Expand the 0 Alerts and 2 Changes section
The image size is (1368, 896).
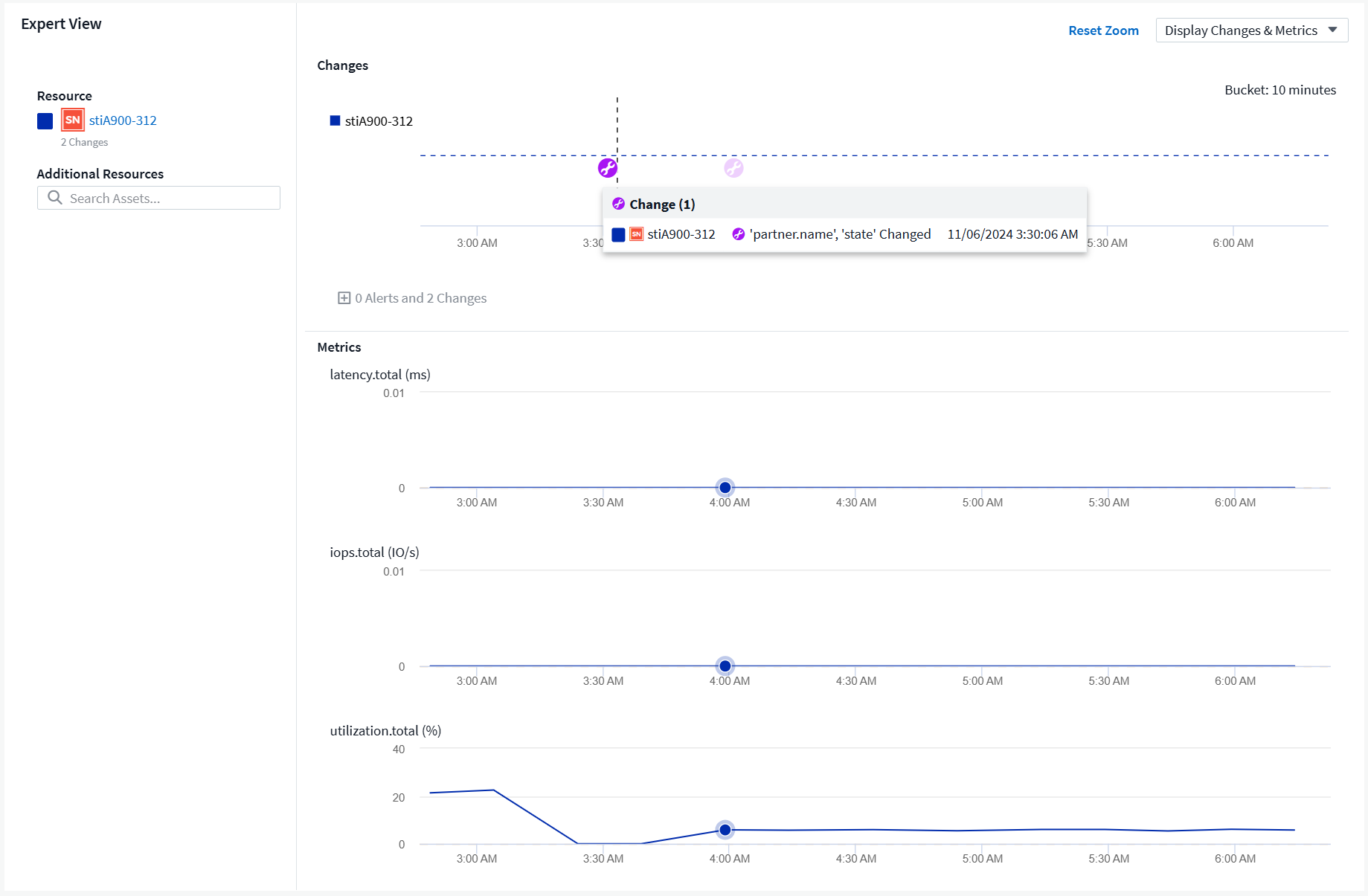click(344, 298)
